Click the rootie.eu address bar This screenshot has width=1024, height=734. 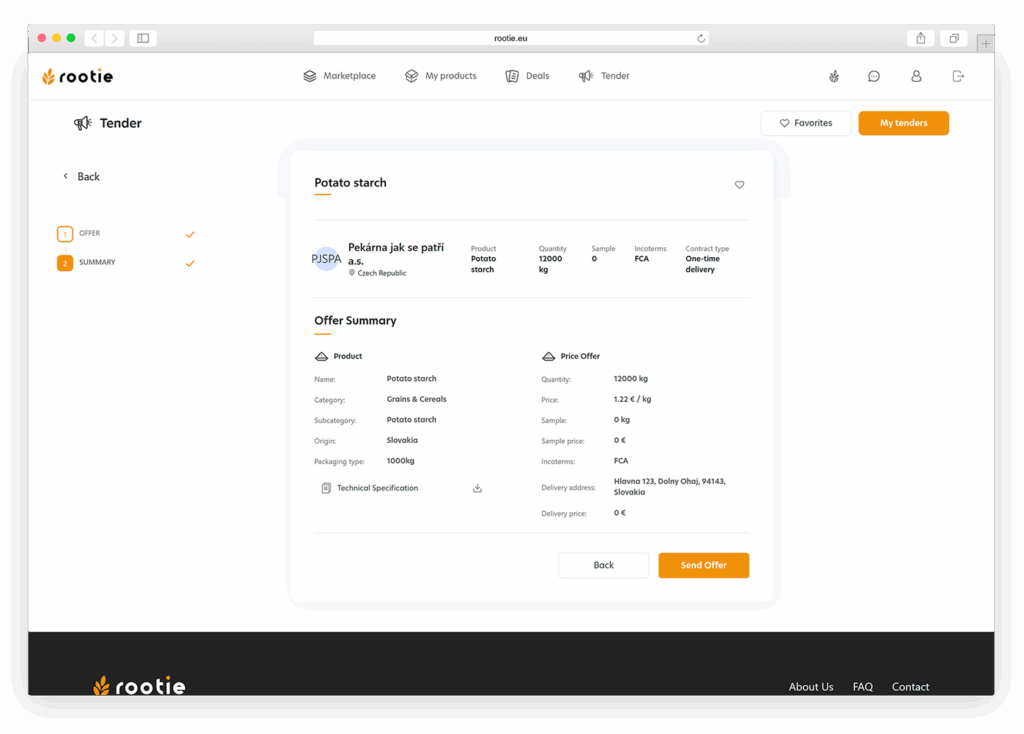(510, 38)
